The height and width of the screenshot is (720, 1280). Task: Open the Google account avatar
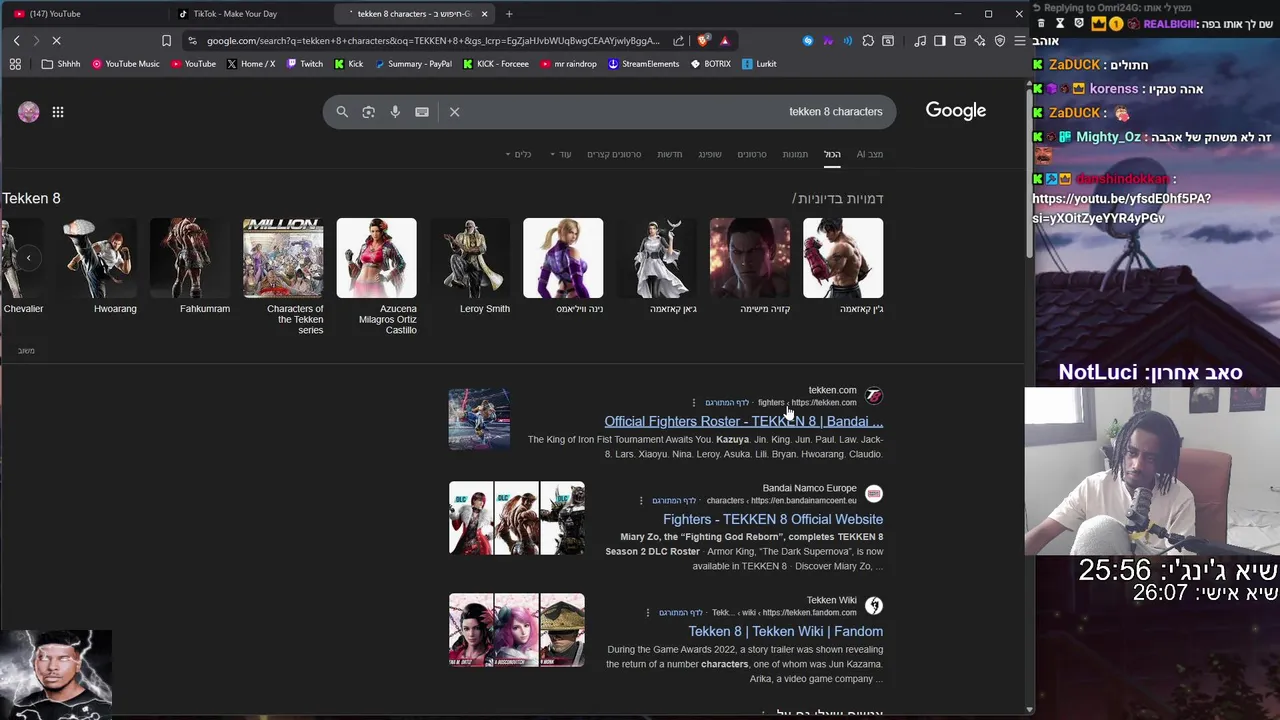(29, 112)
